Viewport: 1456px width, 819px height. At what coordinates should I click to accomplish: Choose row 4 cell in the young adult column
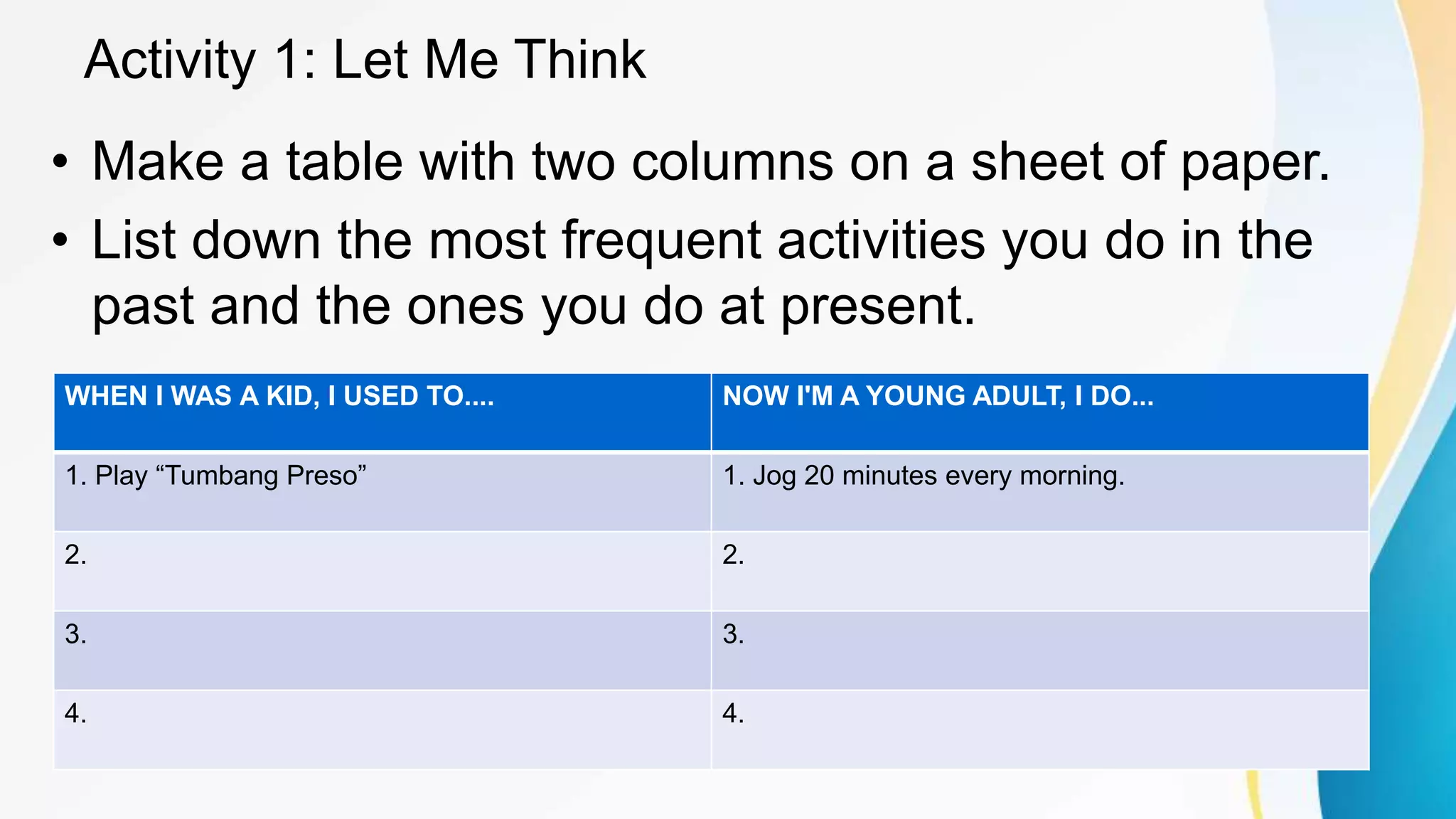[1039, 729]
